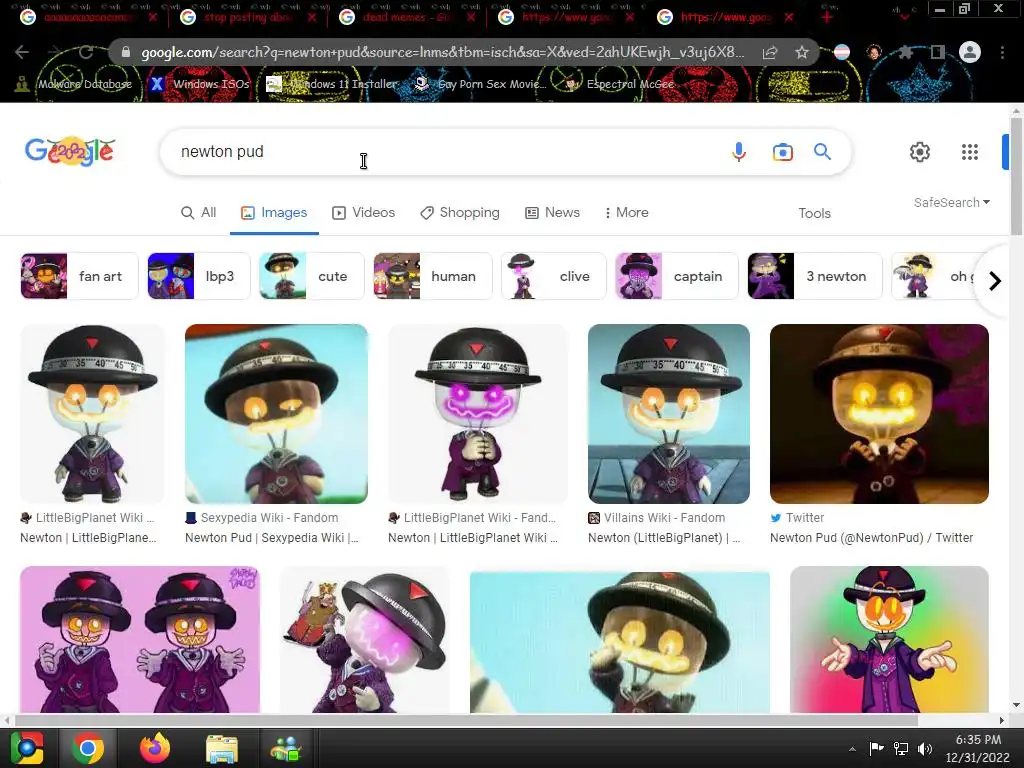Image resolution: width=1024 pixels, height=768 pixels.
Task: Filter by 'captain' chip
Action: pyautogui.click(x=677, y=276)
